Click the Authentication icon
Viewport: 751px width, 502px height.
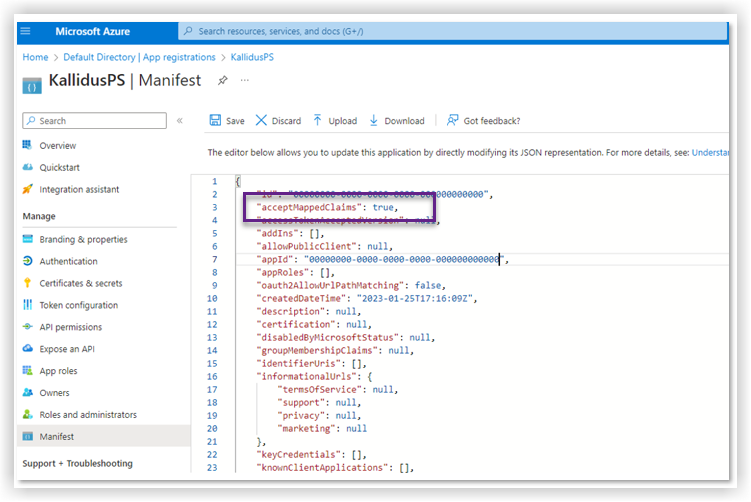pos(28,261)
